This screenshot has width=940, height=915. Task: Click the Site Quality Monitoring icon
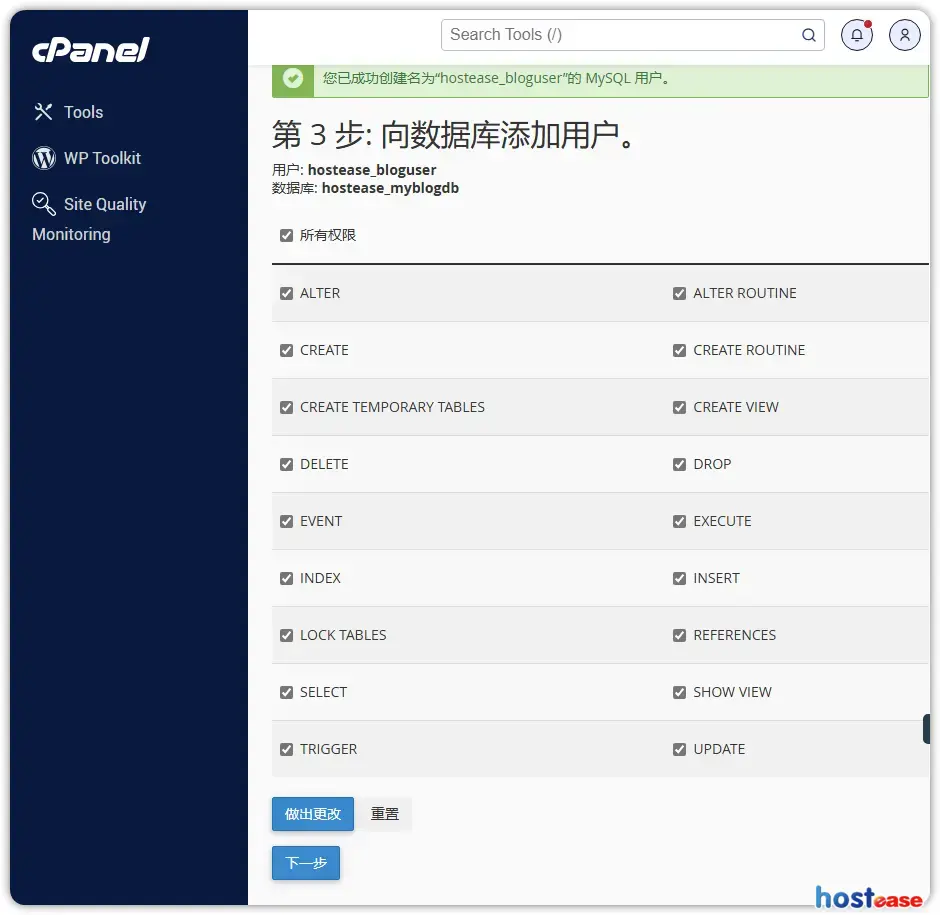tap(44, 204)
